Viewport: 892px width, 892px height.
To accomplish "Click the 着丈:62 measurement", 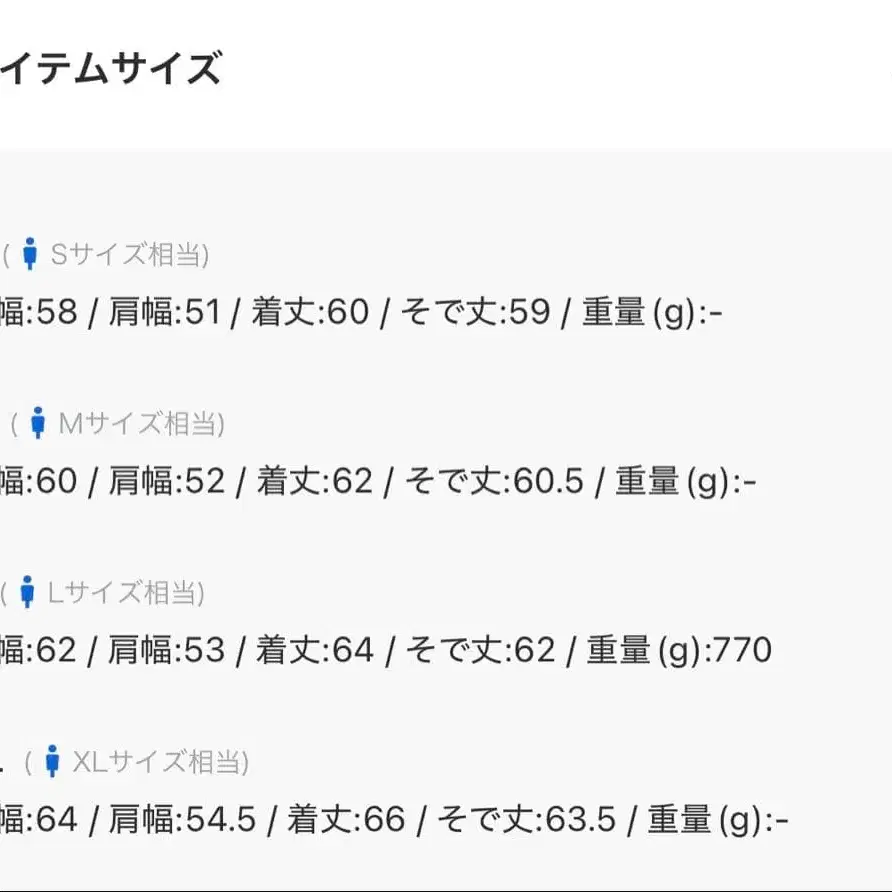I will pos(315,482).
